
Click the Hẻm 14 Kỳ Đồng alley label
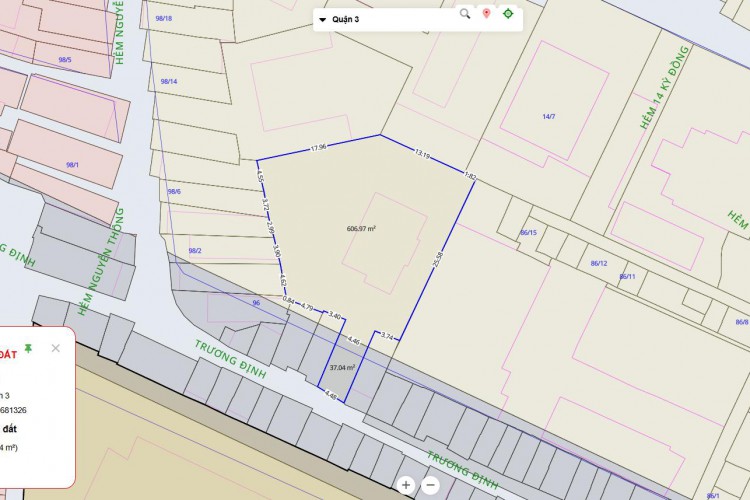click(x=665, y=88)
